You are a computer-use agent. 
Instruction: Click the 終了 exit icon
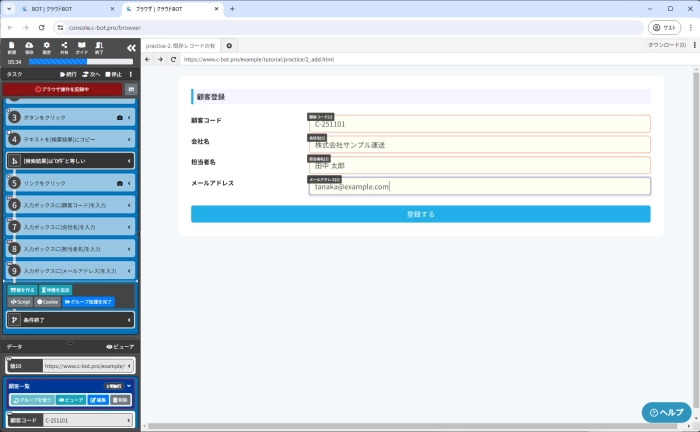click(100, 47)
